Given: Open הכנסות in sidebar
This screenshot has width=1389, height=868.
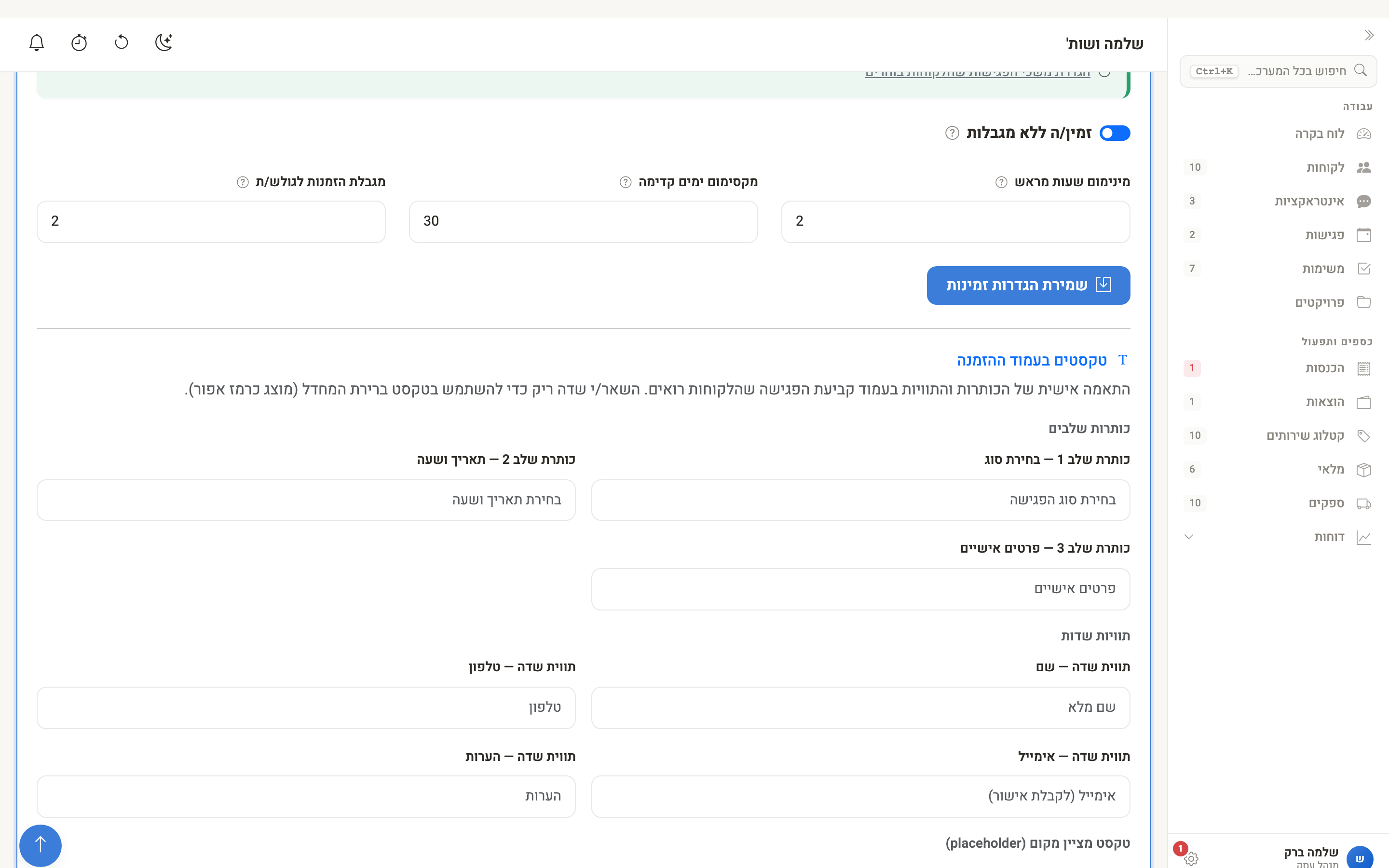Looking at the screenshot, I should (x=1278, y=368).
